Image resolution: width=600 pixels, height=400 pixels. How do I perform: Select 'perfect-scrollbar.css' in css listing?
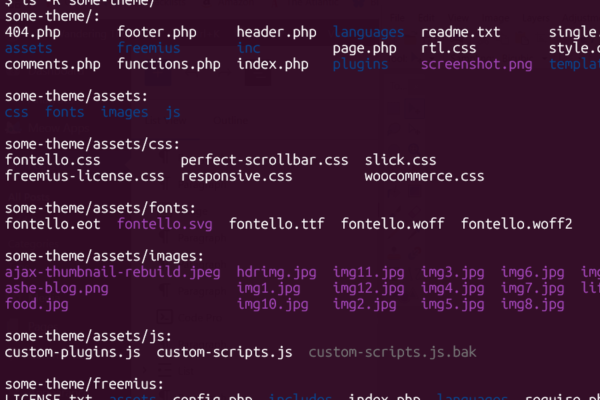(x=264, y=161)
